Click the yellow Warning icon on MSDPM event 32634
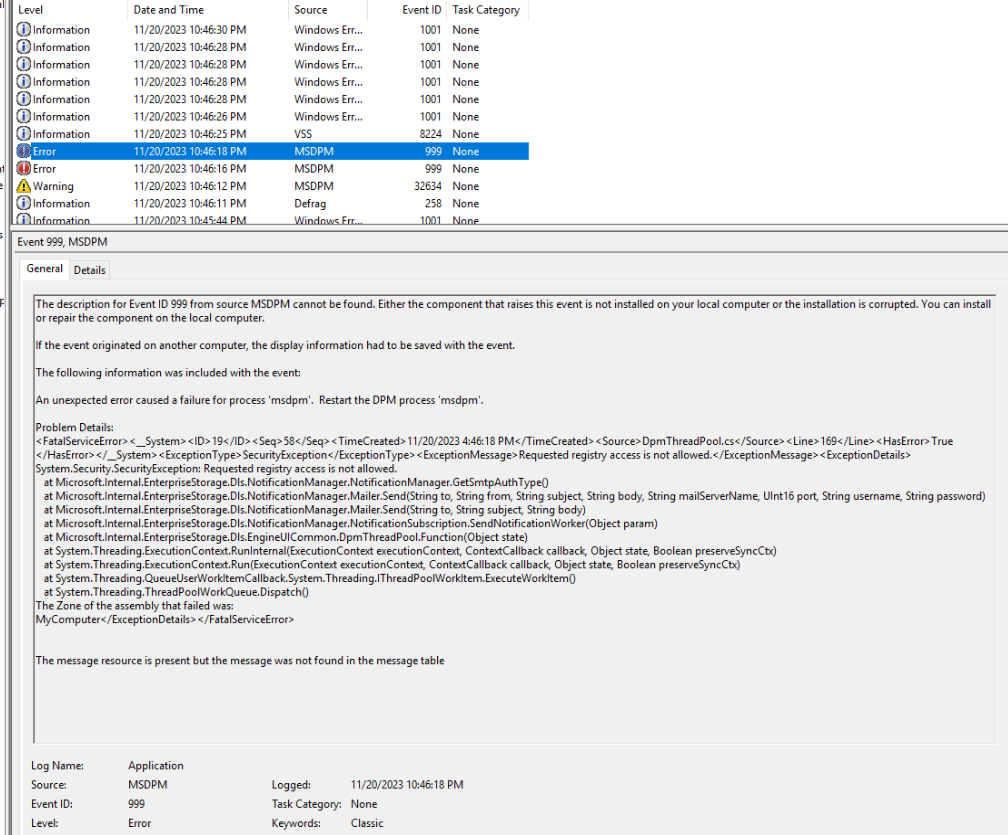The image size is (1008, 835). (x=22, y=186)
